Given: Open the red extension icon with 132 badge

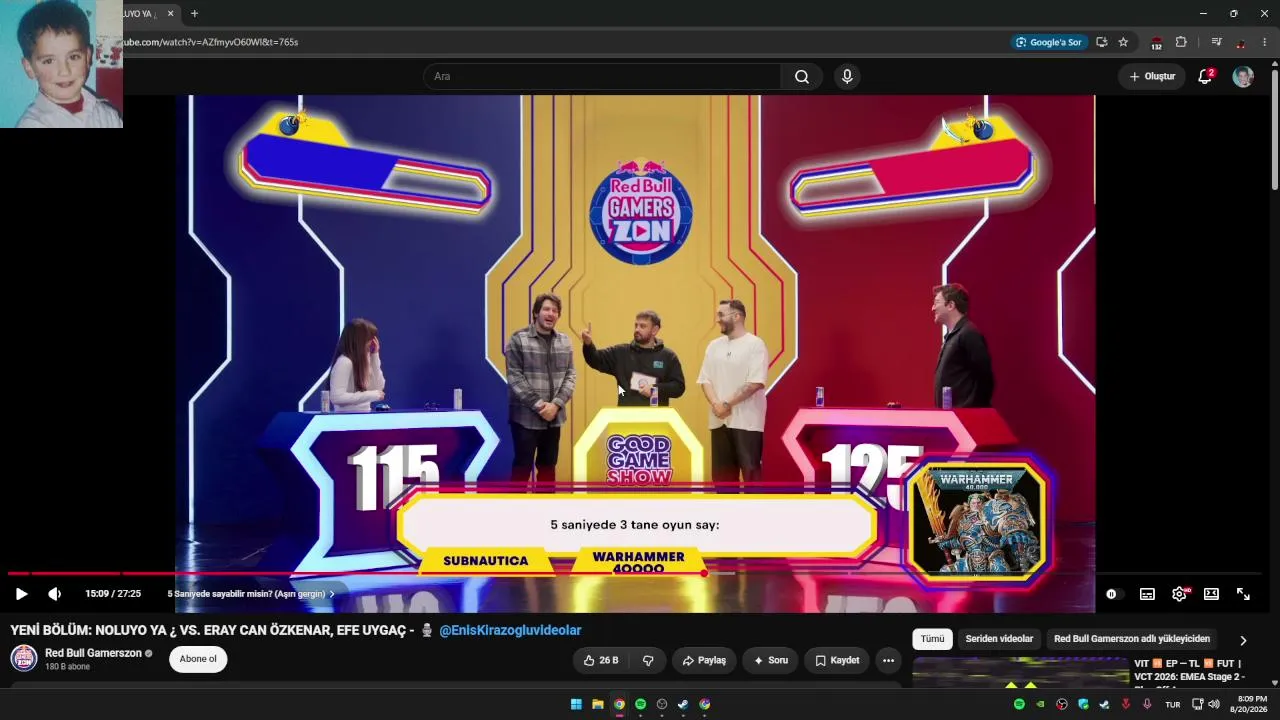Looking at the screenshot, I should click(x=1156, y=43).
